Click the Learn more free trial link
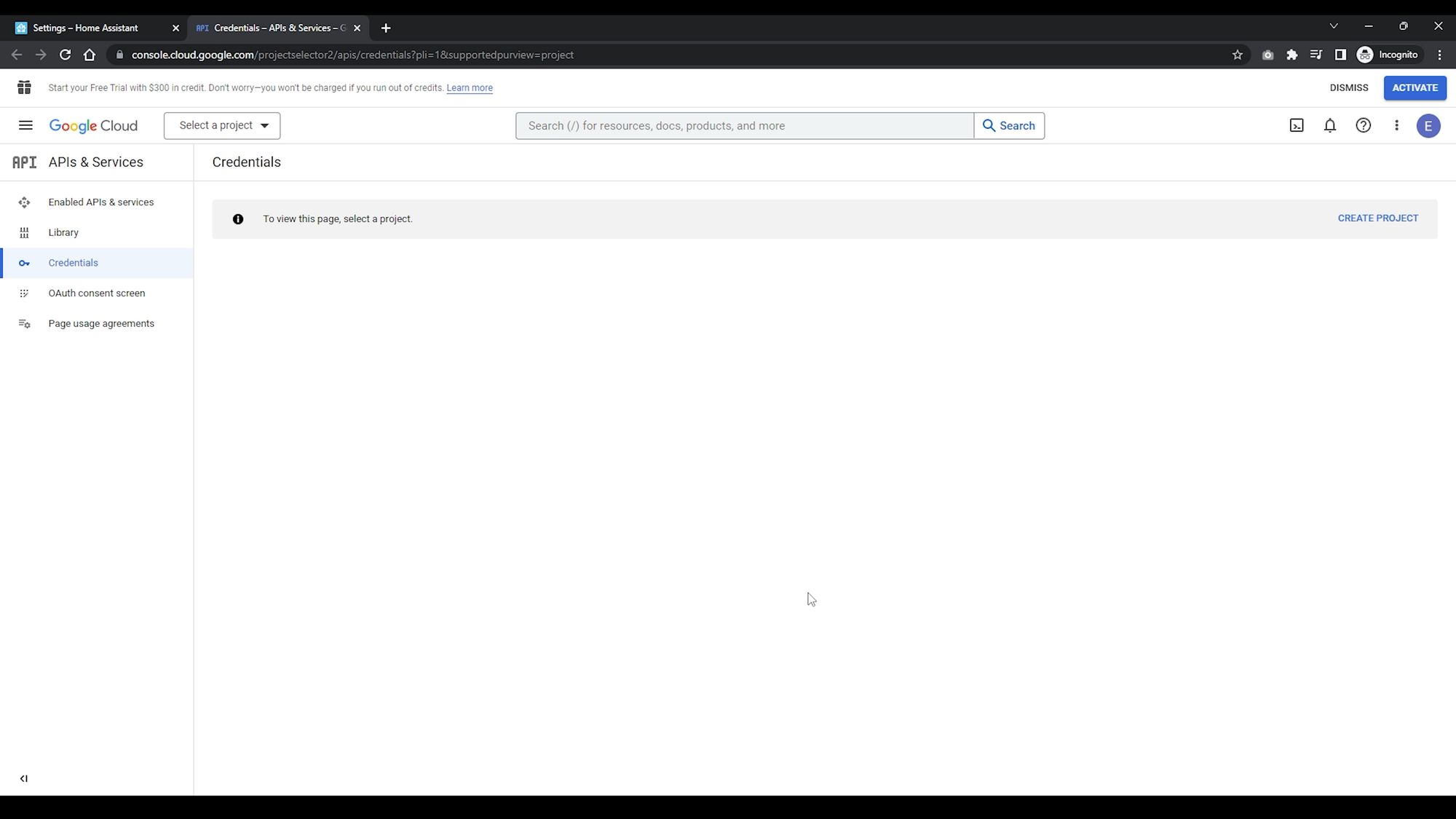The image size is (1456, 819). tap(469, 88)
